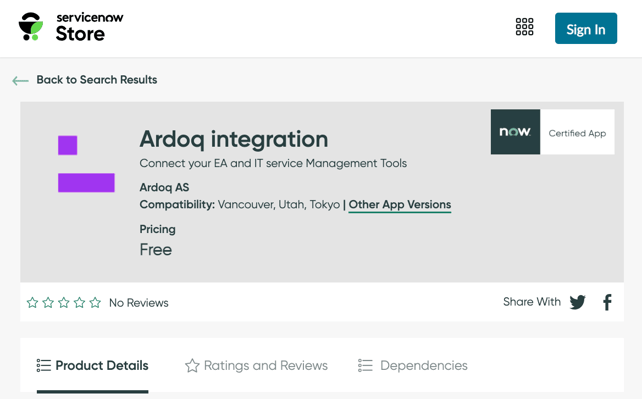Screen dimensions: 642x399
Task: Share on Facebook icon
Action: (x=607, y=302)
